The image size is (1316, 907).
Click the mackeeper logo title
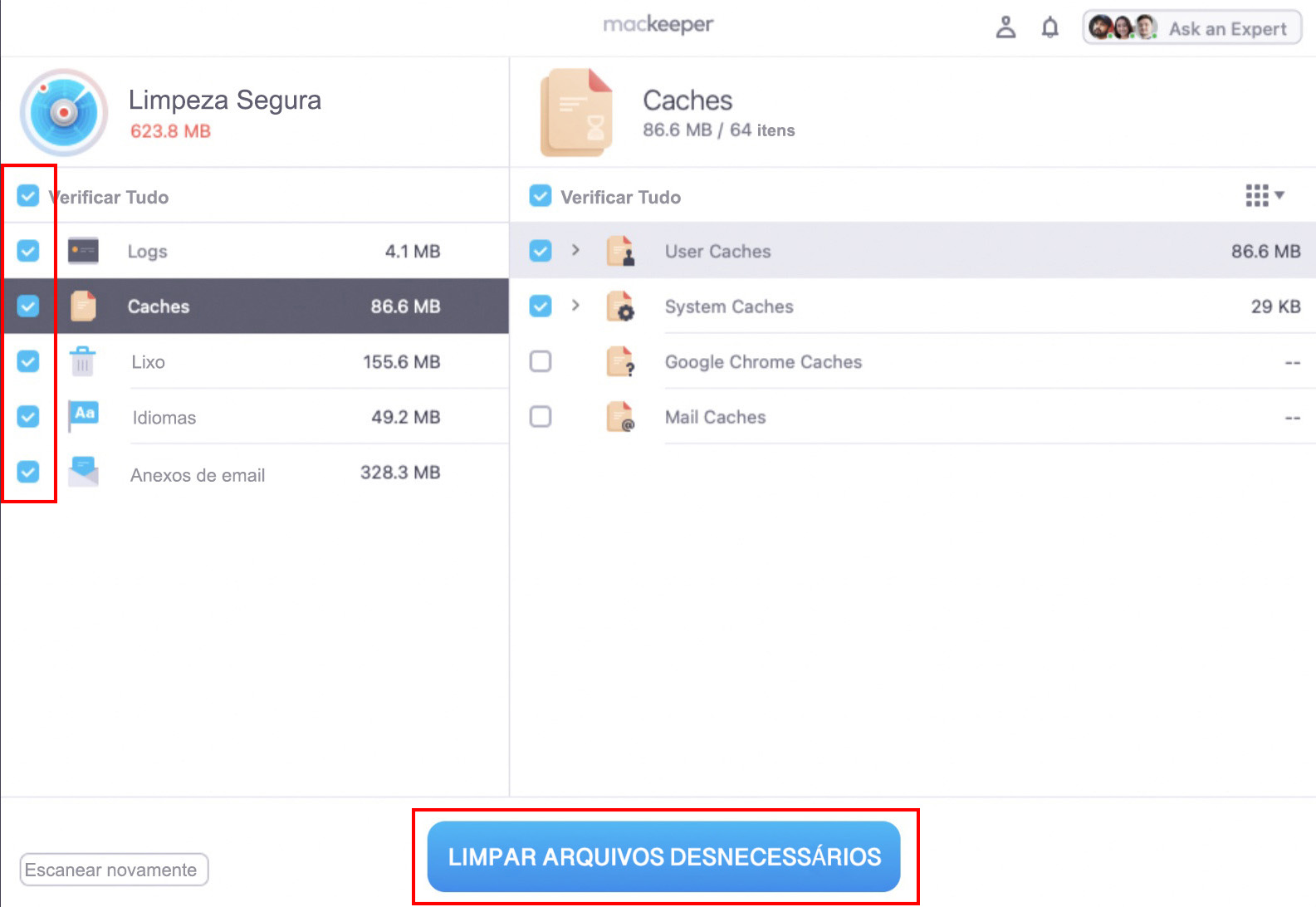[x=658, y=25]
